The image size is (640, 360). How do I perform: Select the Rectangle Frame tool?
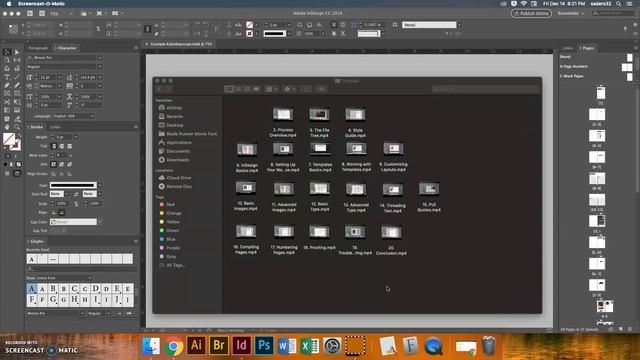click(x=7, y=93)
